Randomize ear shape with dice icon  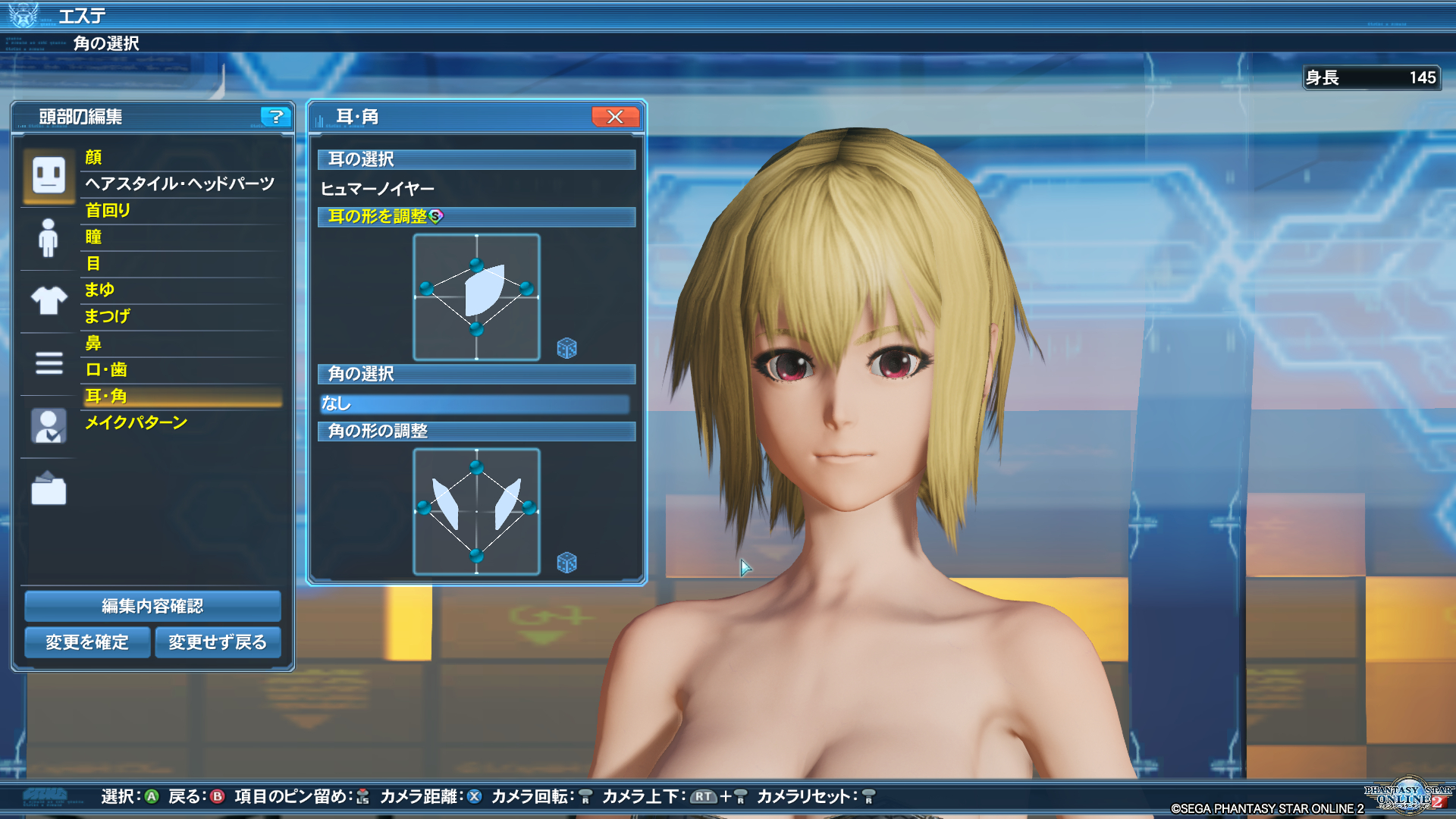566,348
